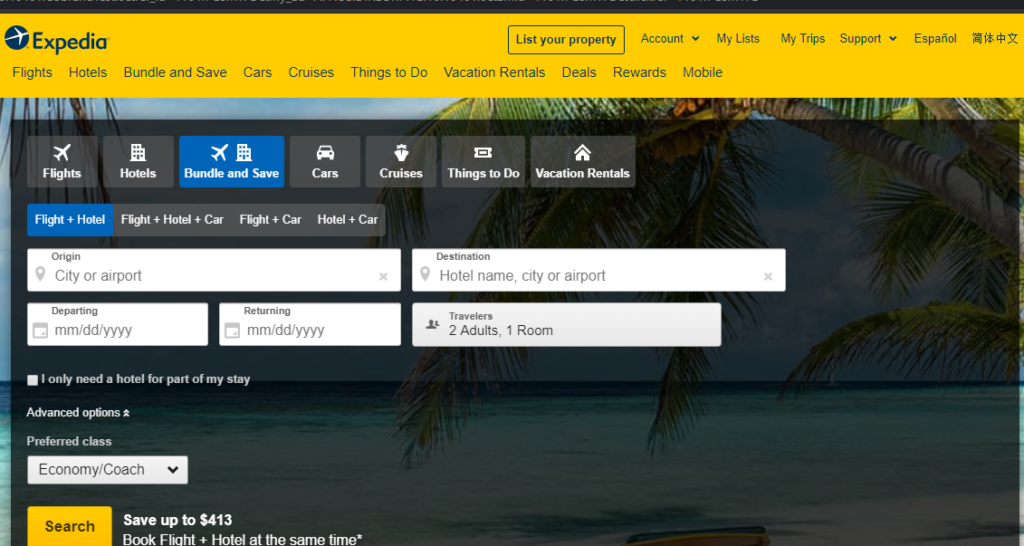This screenshot has width=1024, height=546.
Task: Open My Lists link
Action: tap(738, 39)
